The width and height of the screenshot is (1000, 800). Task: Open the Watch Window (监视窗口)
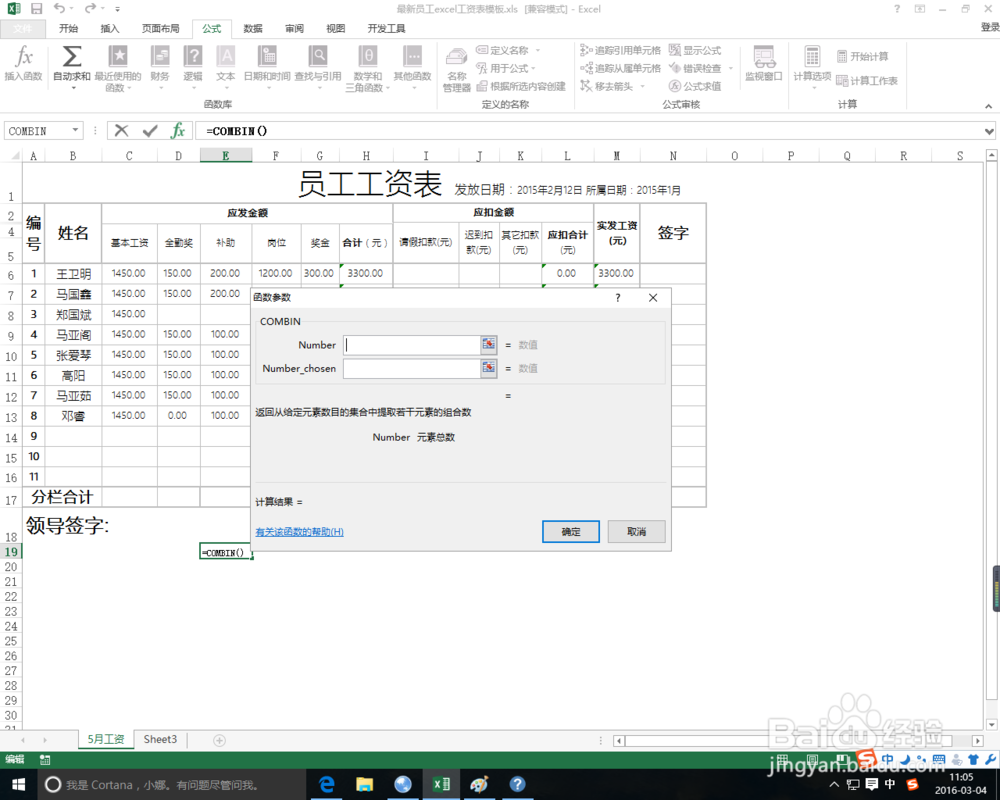pos(762,60)
